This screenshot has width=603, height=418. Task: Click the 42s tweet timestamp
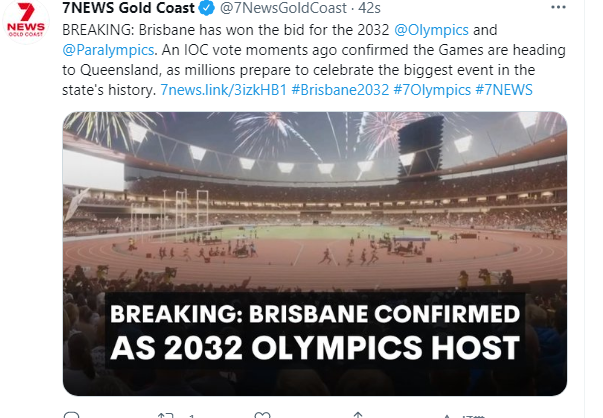coord(370,8)
